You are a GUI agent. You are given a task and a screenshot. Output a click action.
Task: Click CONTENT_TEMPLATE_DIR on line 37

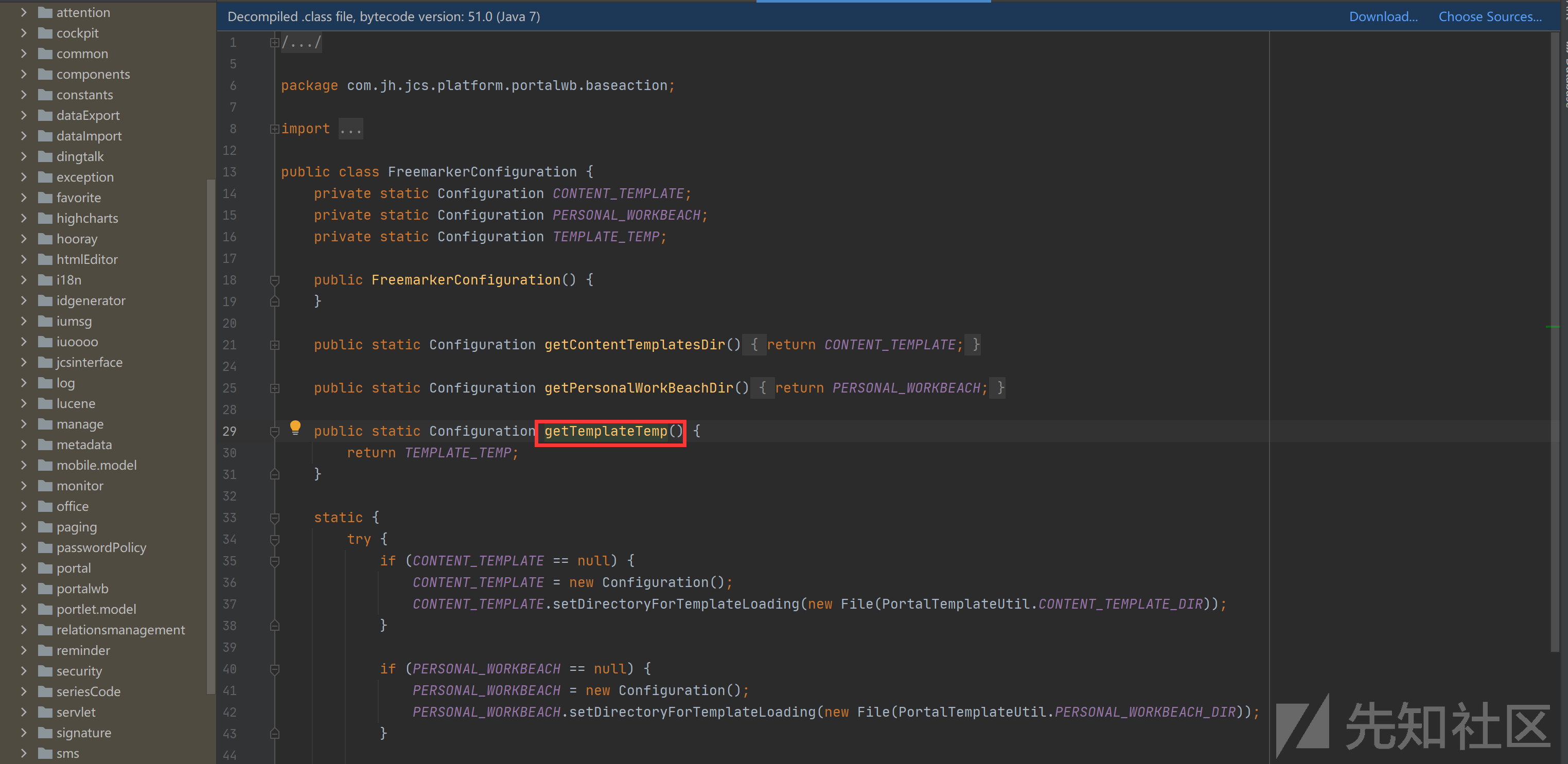pyautogui.click(x=1120, y=605)
